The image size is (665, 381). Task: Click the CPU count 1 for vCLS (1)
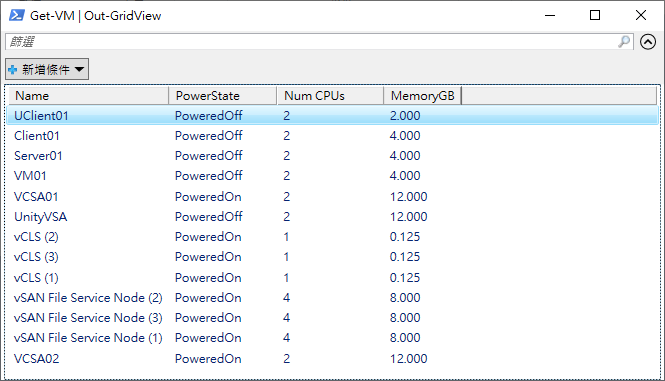tap(287, 277)
